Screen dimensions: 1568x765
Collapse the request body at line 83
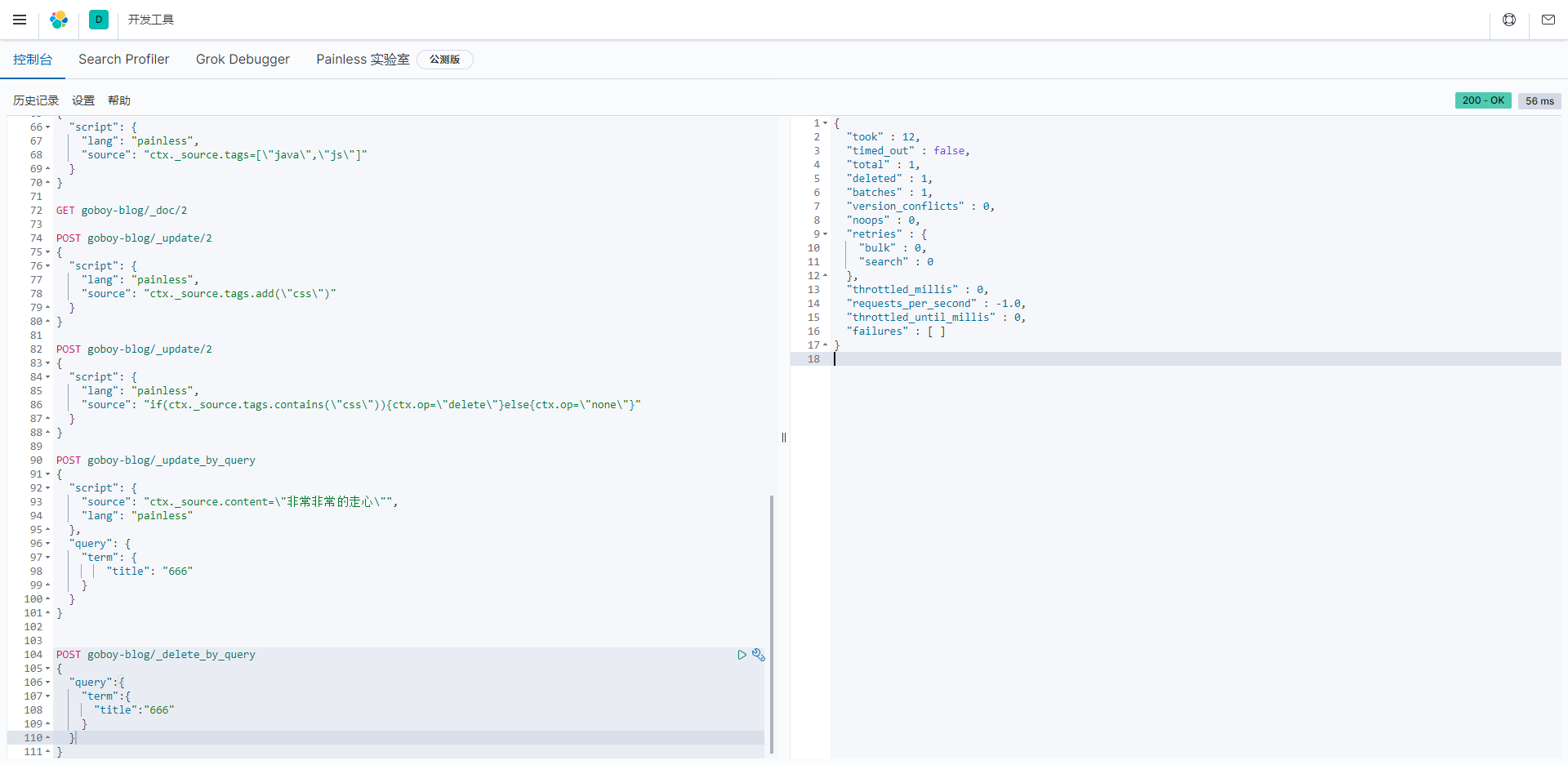[x=47, y=363]
